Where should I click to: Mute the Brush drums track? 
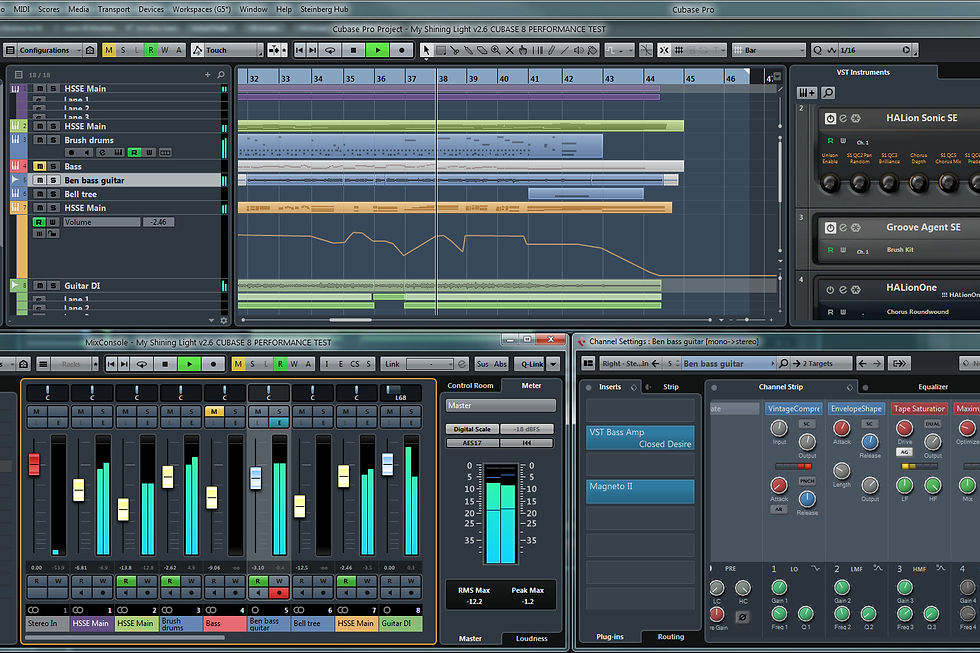click(39, 140)
